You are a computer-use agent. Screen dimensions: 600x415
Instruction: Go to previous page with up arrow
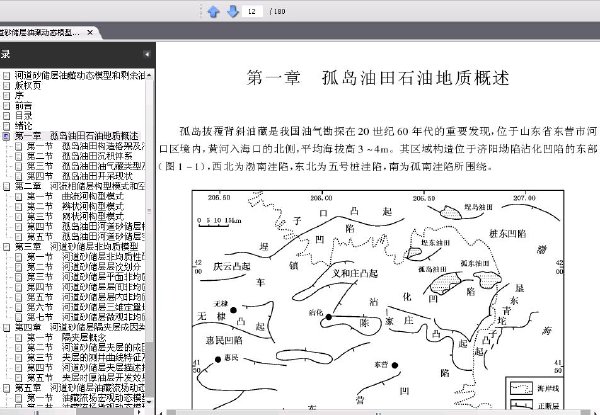213,12
